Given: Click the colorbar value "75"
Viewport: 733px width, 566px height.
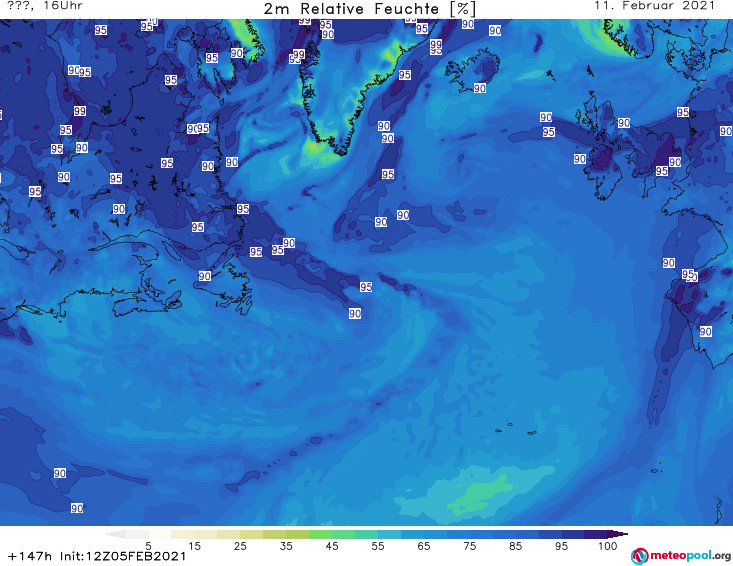Looking at the screenshot, I should click(x=470, y=546).
